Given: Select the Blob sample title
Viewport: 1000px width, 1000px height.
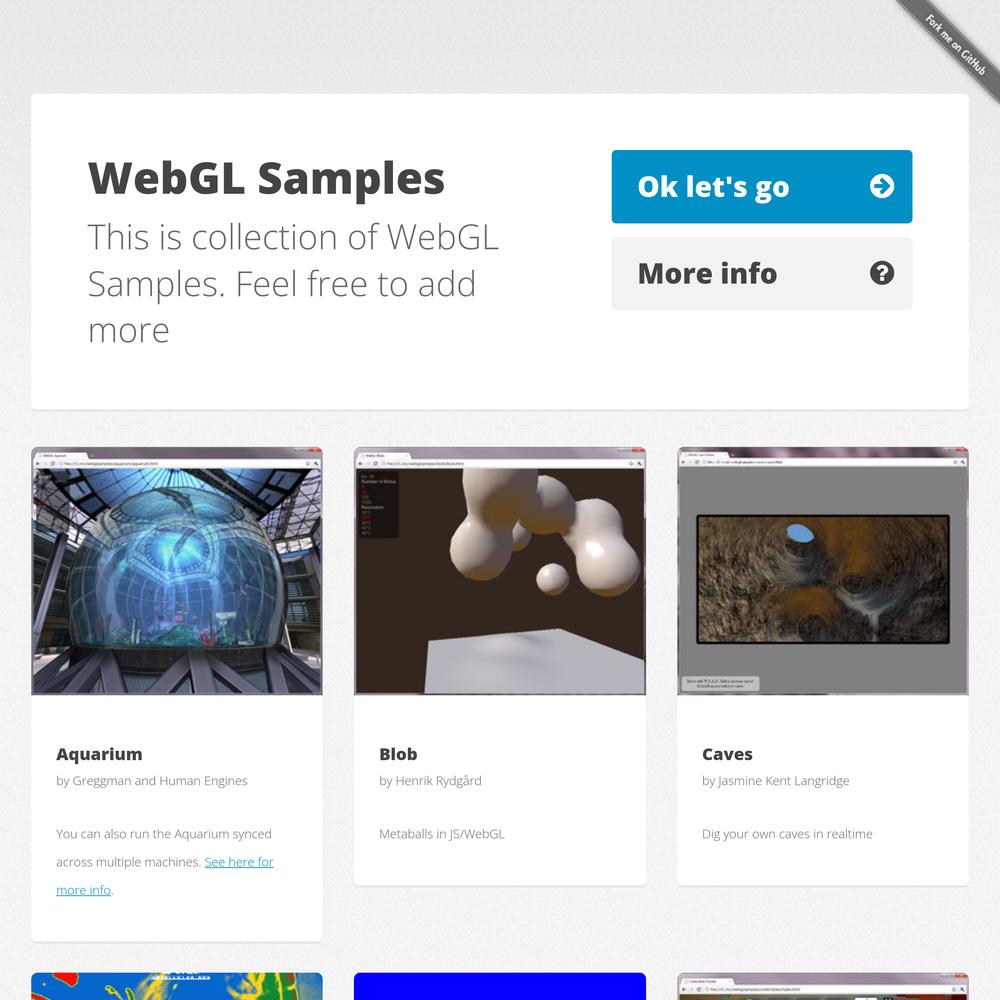Looking at the screenshot, I should [398, 754].
